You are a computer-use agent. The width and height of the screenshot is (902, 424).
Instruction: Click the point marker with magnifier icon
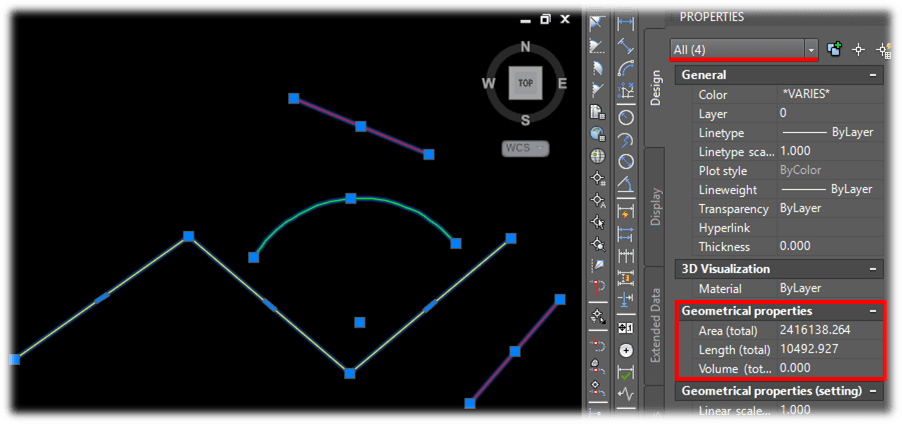click(x=598, y=243)
